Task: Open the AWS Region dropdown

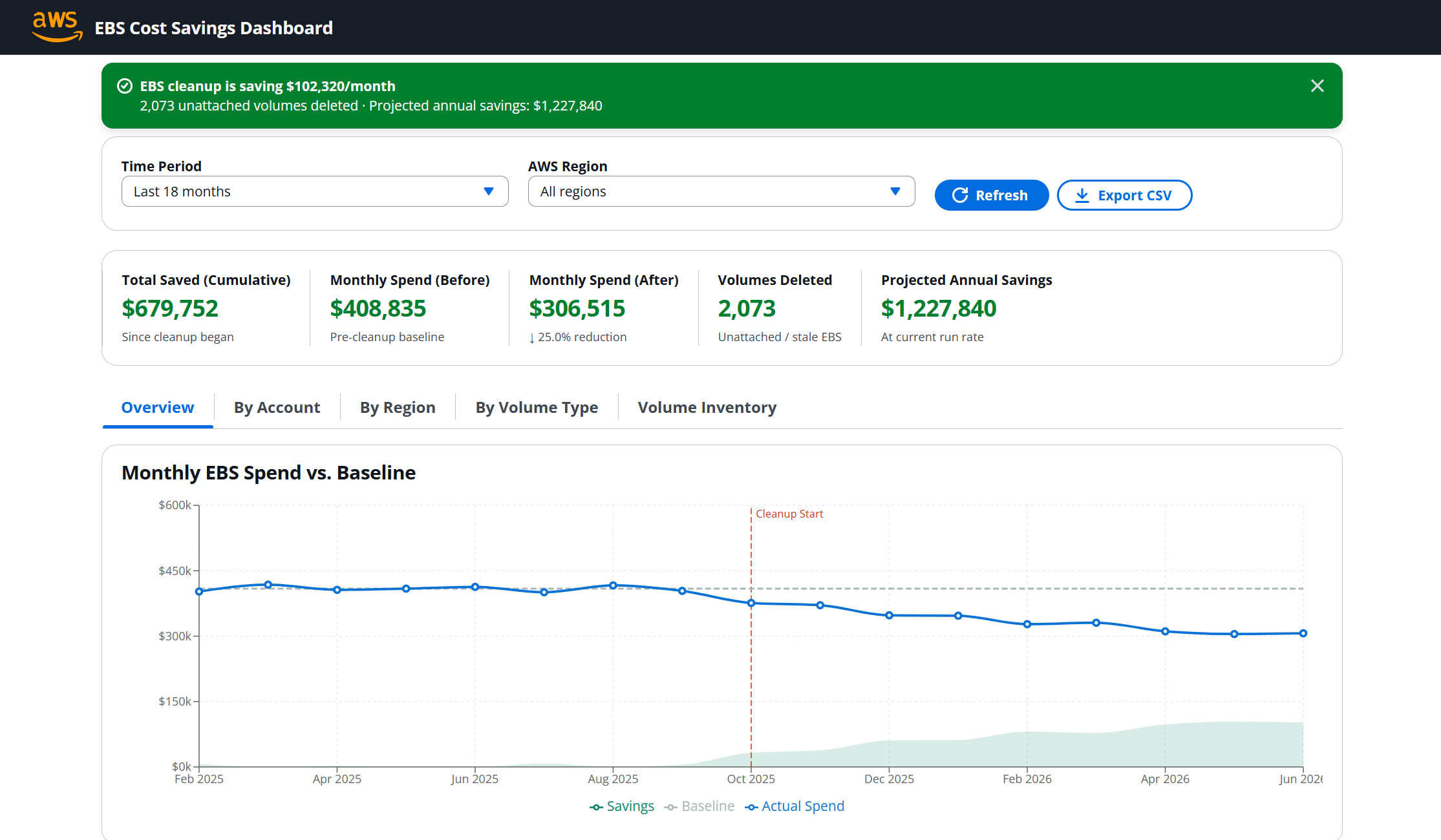Action: point(721,191)
